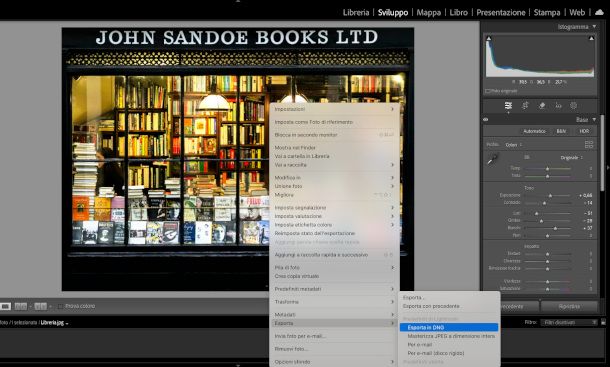
Task: Expand Predefiniti metadati submenu
Action: (334, 289)
